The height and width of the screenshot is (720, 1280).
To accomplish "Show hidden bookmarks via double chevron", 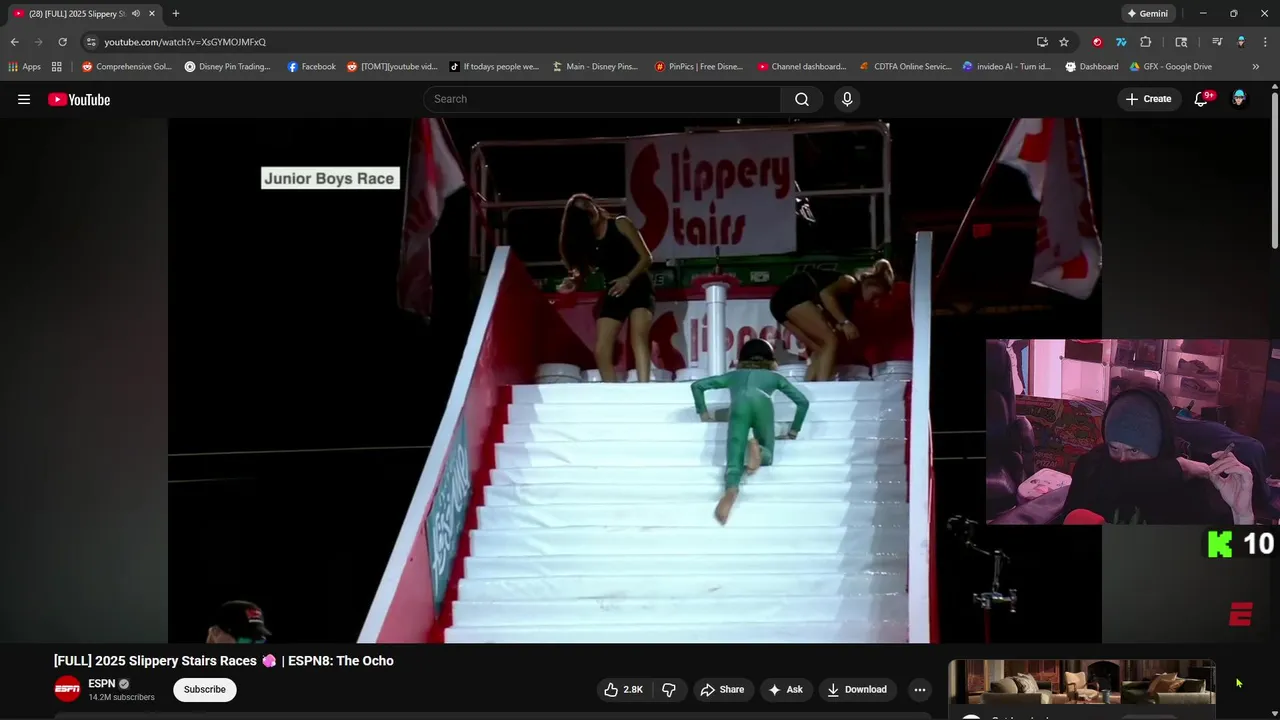I will coord(1256,67).
